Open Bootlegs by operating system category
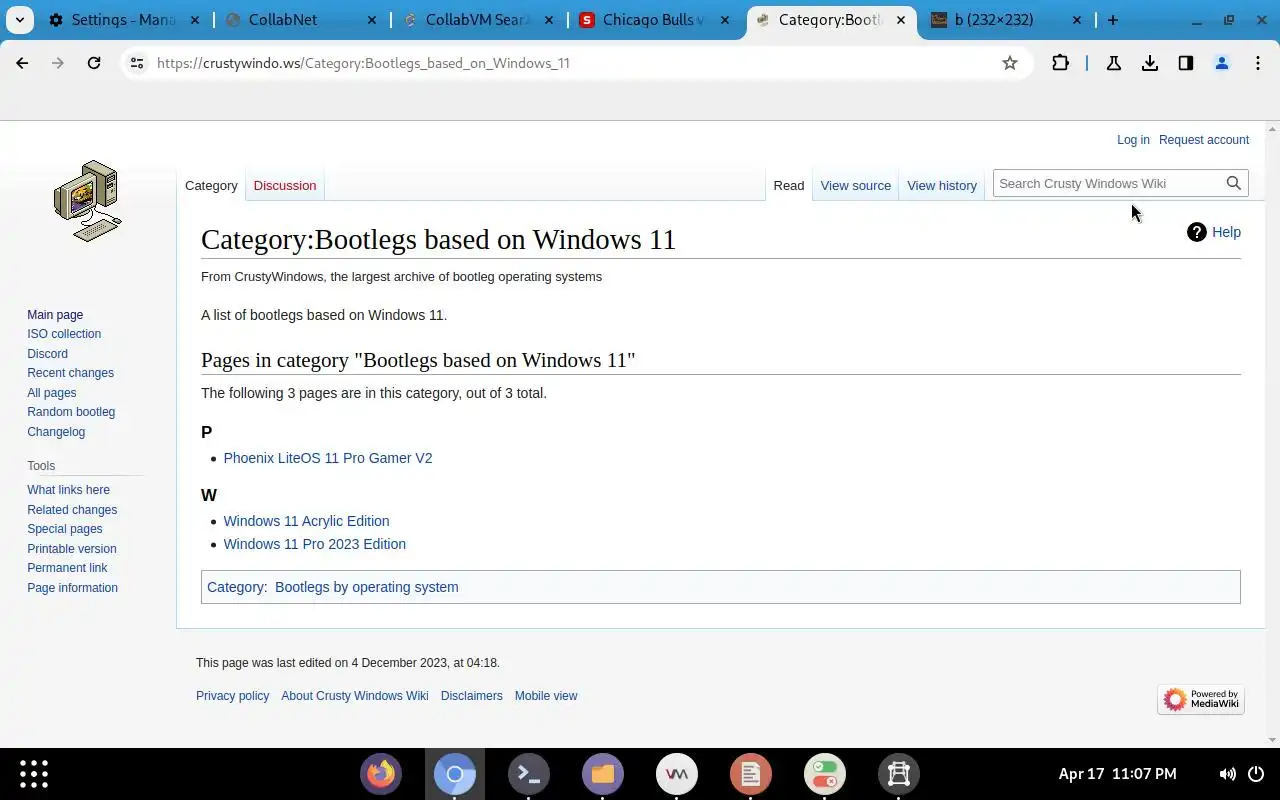 point(367,587)
